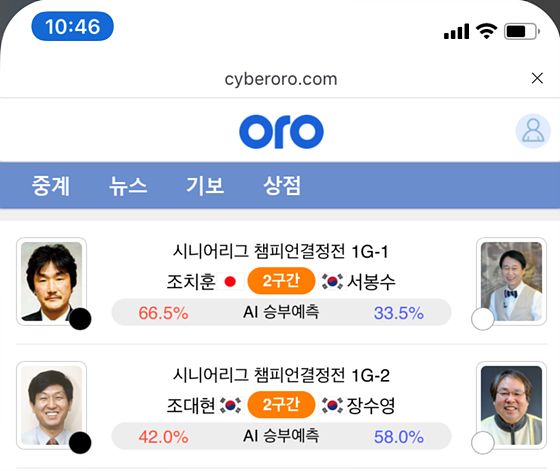The width and height of the screenshot is (560, 471).
Task: Open the 중계 tab
Action: coord(51,186)
